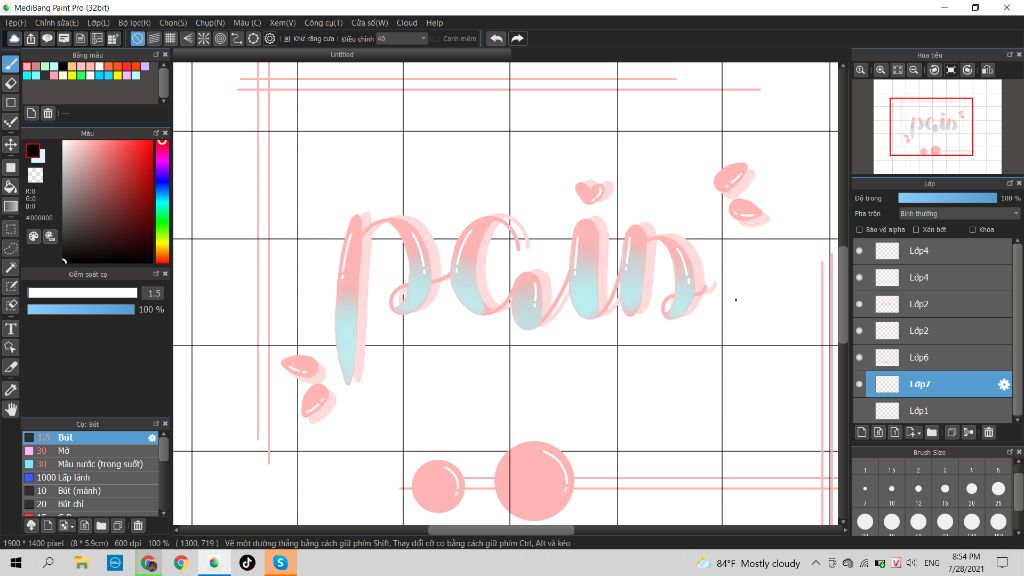Click the layer Độ trong opacity slider
The image size is (1024, 576).
948,198
